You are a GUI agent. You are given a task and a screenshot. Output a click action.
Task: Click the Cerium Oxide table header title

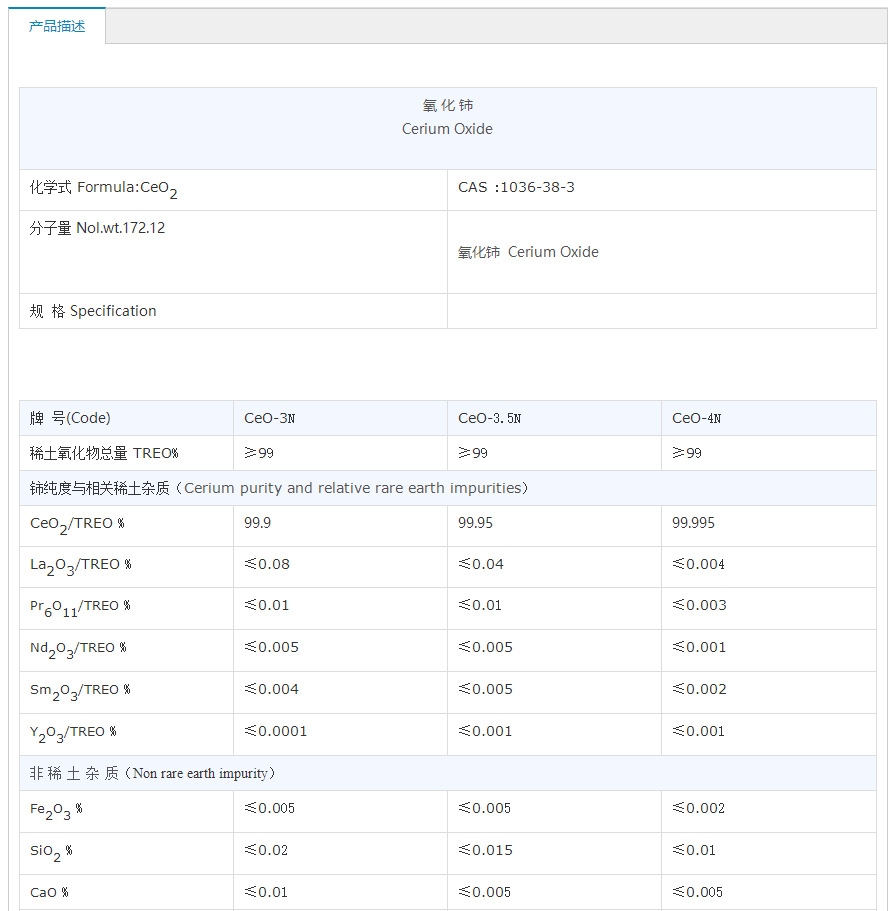(x=447, y=118)
